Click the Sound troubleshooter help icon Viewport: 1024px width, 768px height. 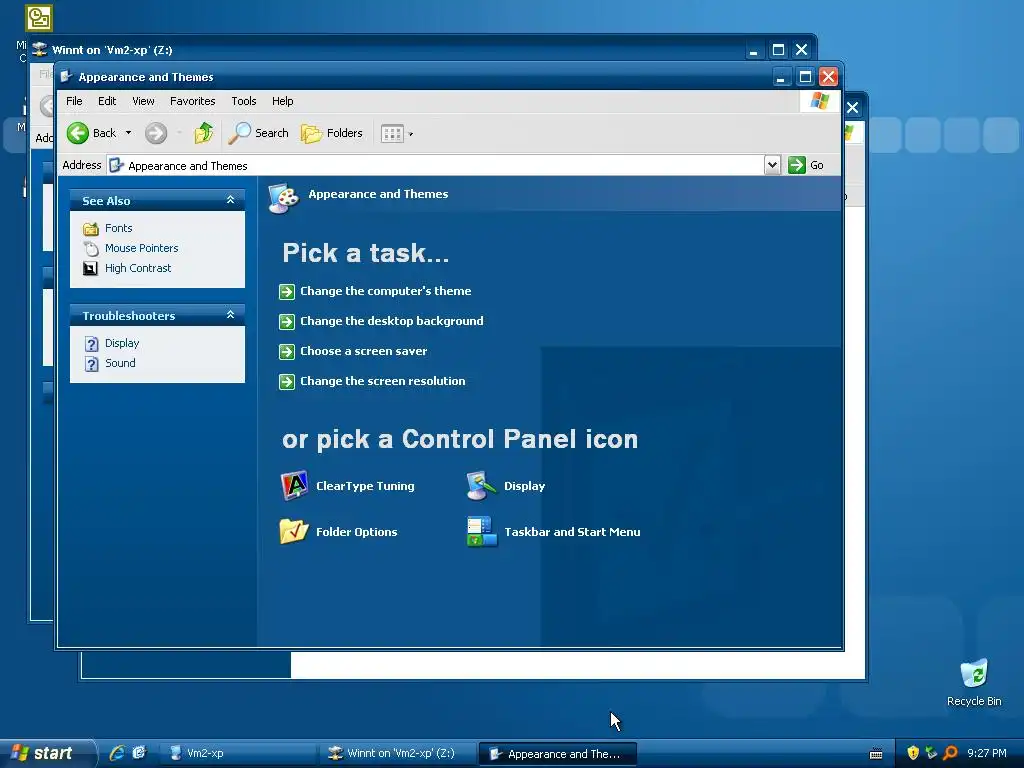91,364
